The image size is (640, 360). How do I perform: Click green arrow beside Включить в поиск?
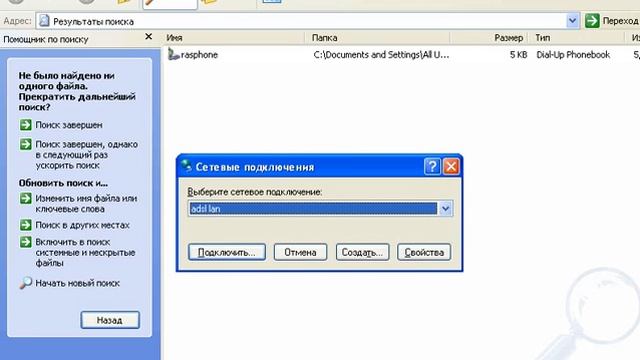point(26,242)
